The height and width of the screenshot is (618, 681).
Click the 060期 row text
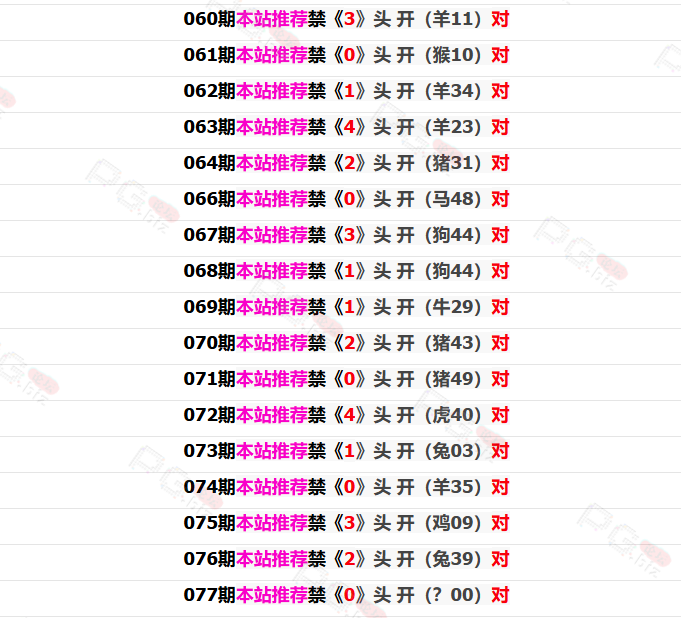[346, 19]
